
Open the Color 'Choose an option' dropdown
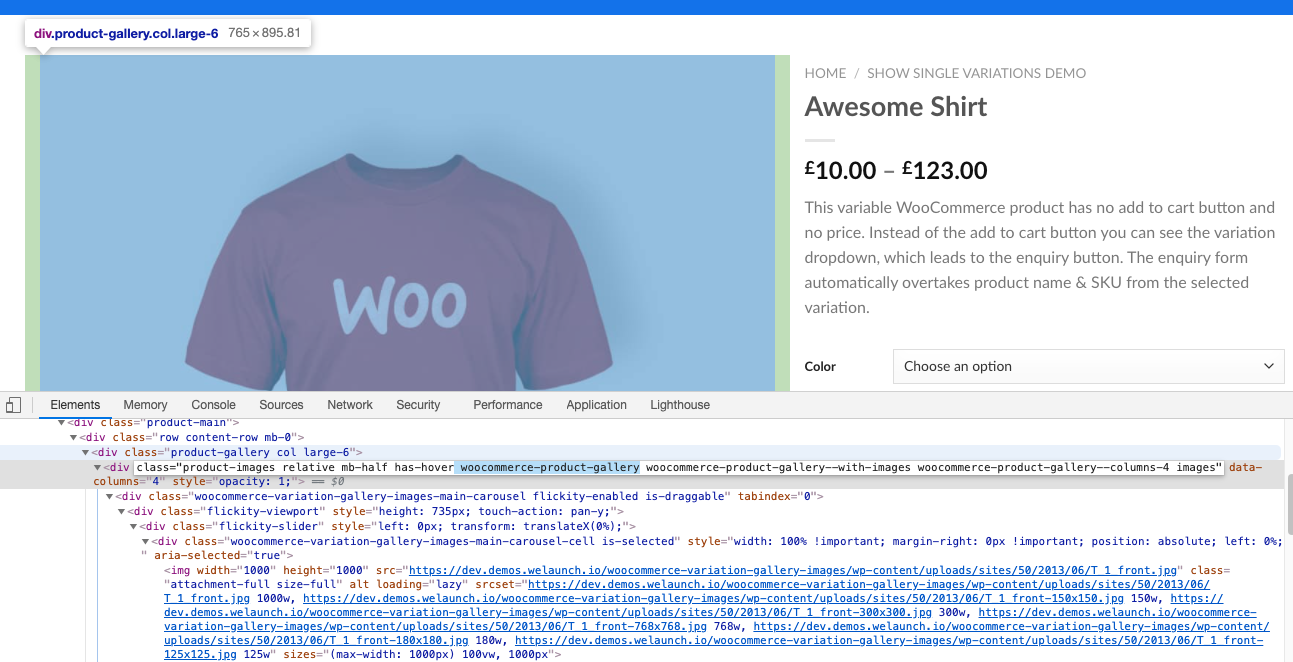click(1088, 366)
